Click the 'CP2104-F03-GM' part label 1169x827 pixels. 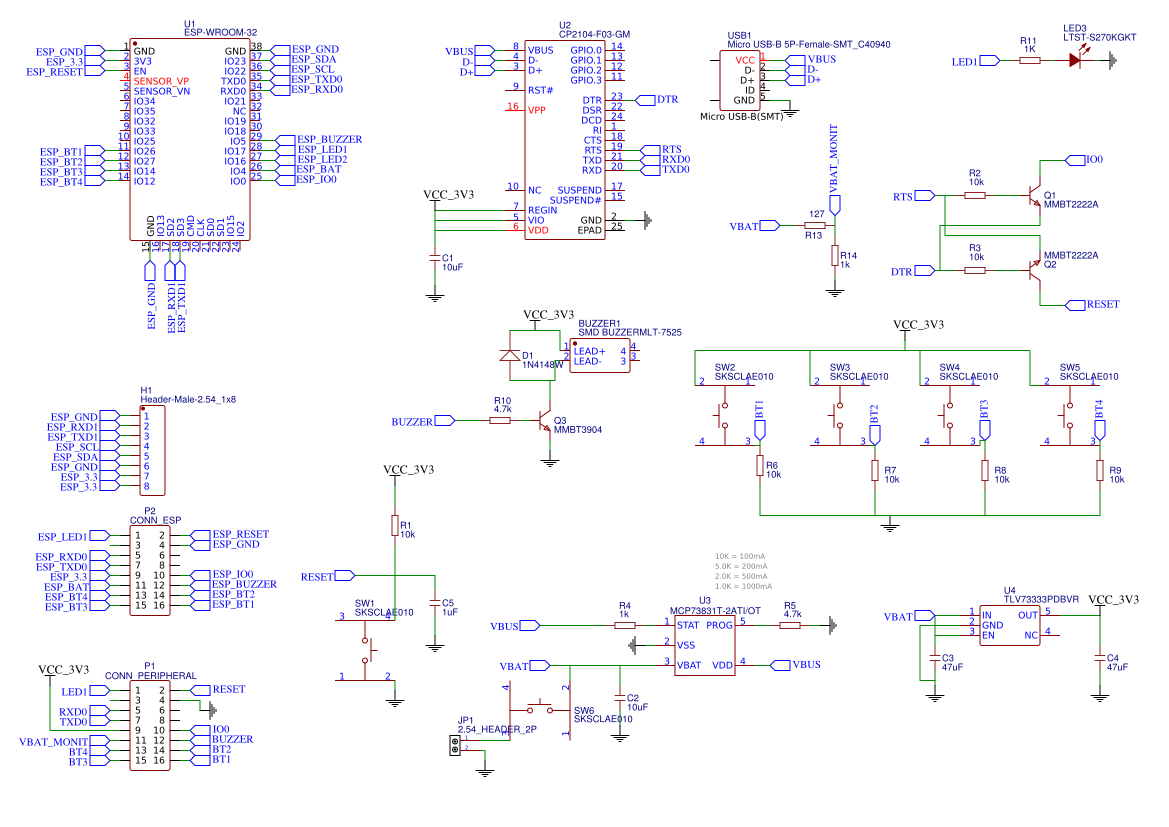(594, 34)
